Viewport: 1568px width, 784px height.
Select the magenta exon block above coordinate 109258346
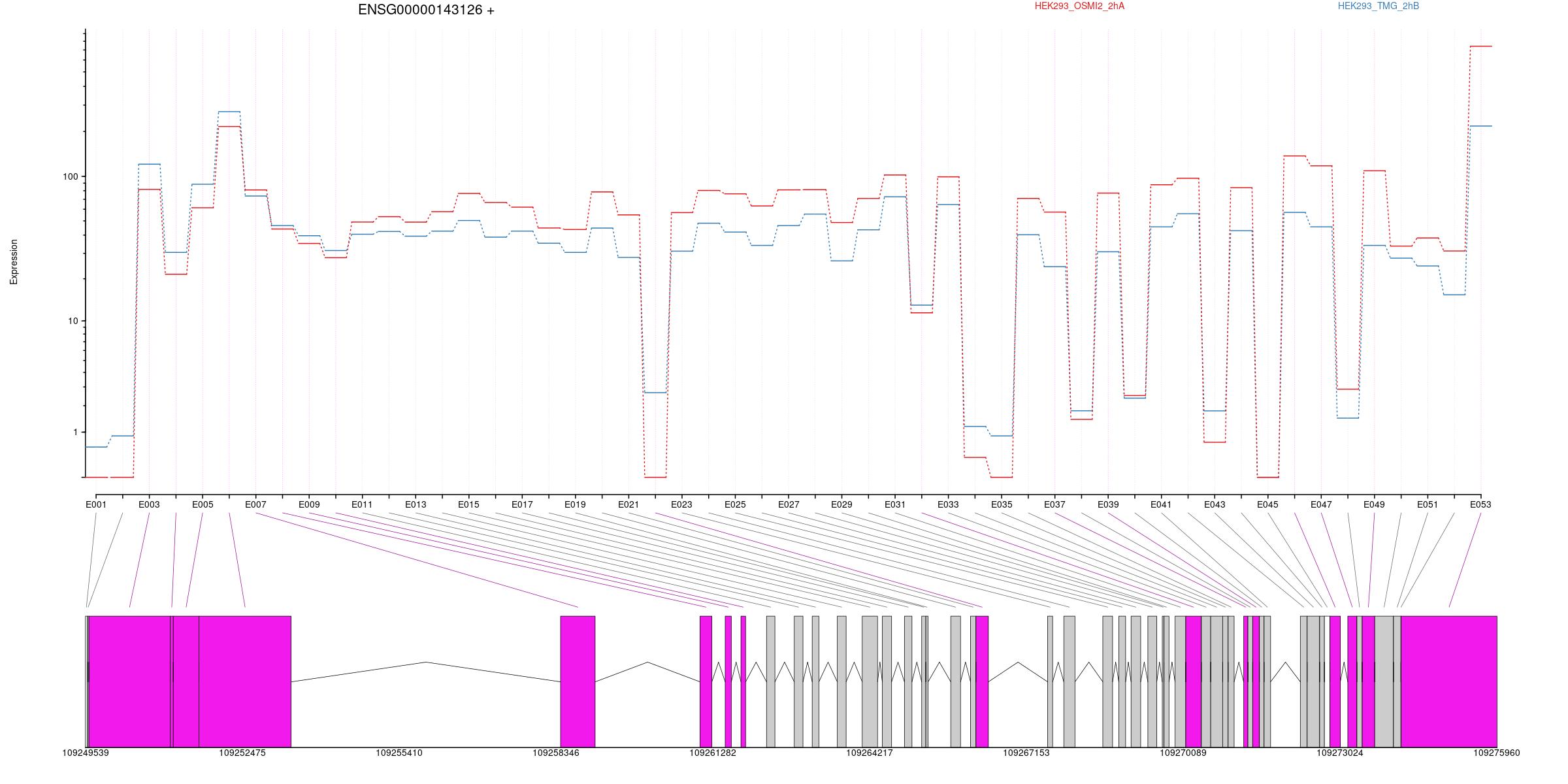point(578,681)
